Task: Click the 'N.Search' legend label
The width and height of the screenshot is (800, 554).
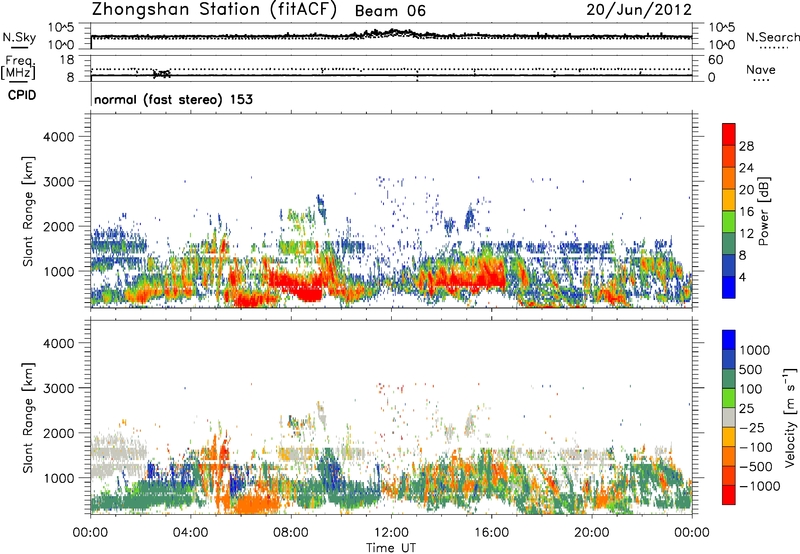Action: (772, 37)
